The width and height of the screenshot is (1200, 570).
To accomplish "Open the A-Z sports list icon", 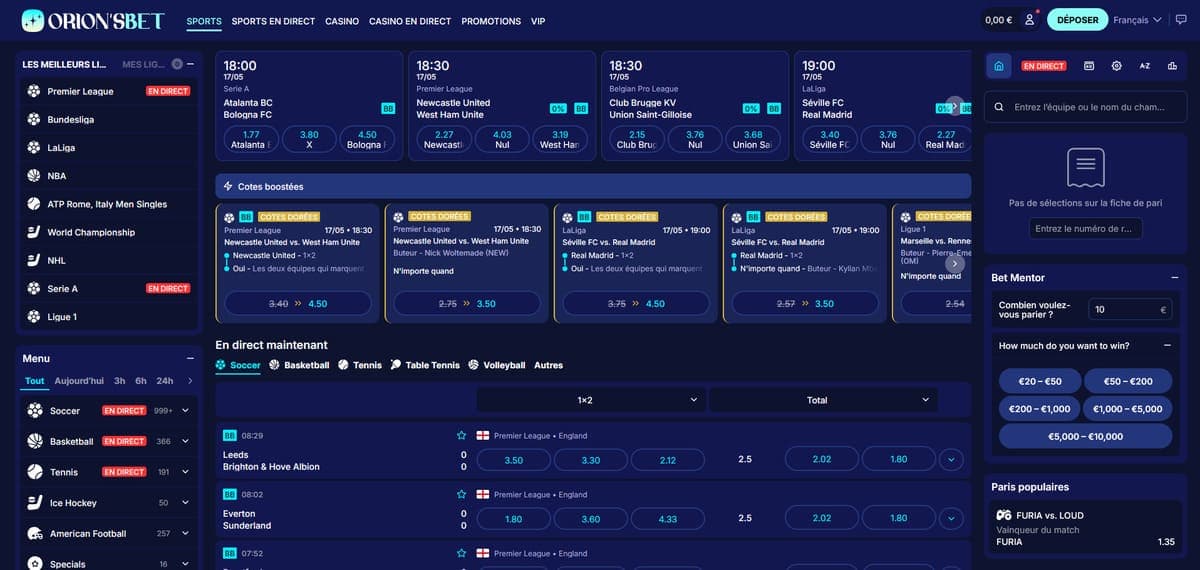I will point(1145,66).
